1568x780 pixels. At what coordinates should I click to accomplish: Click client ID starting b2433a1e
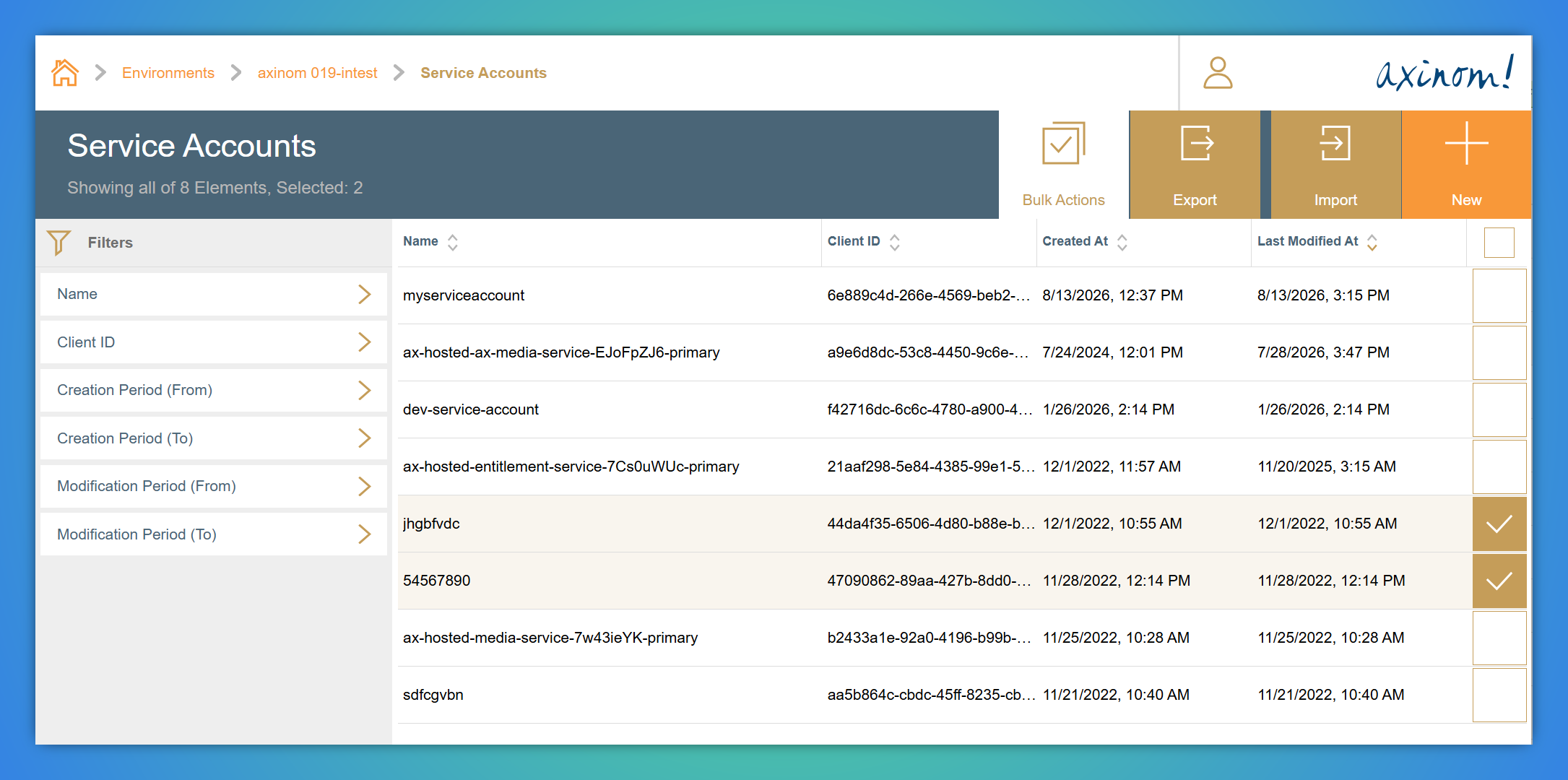pyautogui.click(x=929, y=638)
